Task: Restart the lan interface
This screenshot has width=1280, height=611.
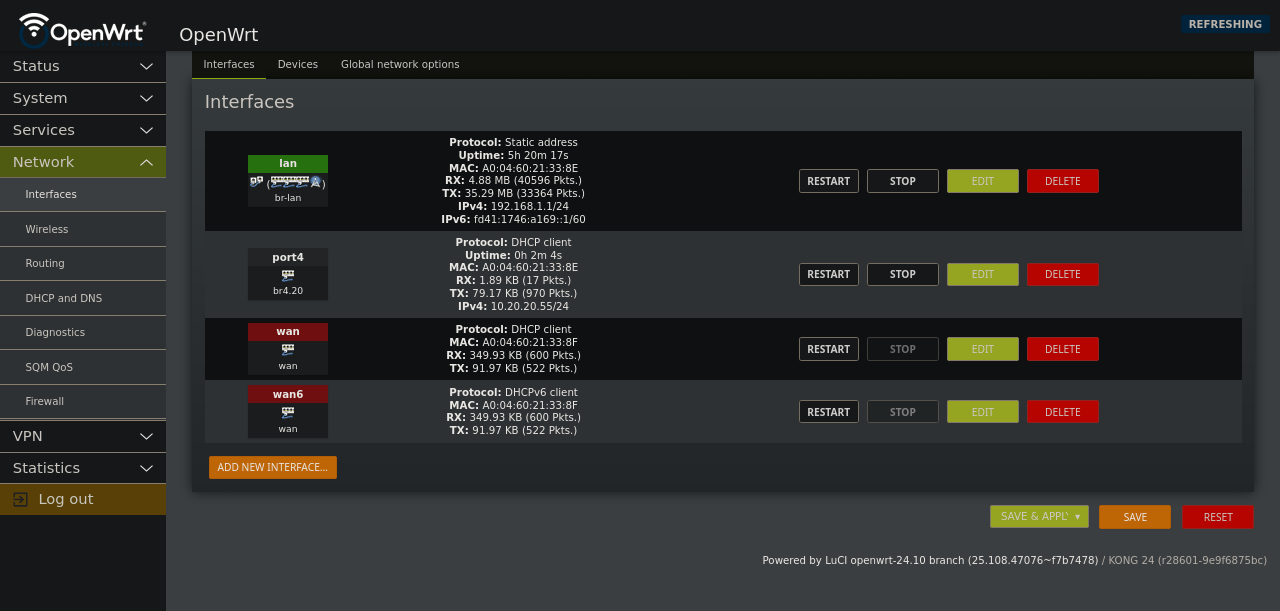Action: [x=829, y=181]
